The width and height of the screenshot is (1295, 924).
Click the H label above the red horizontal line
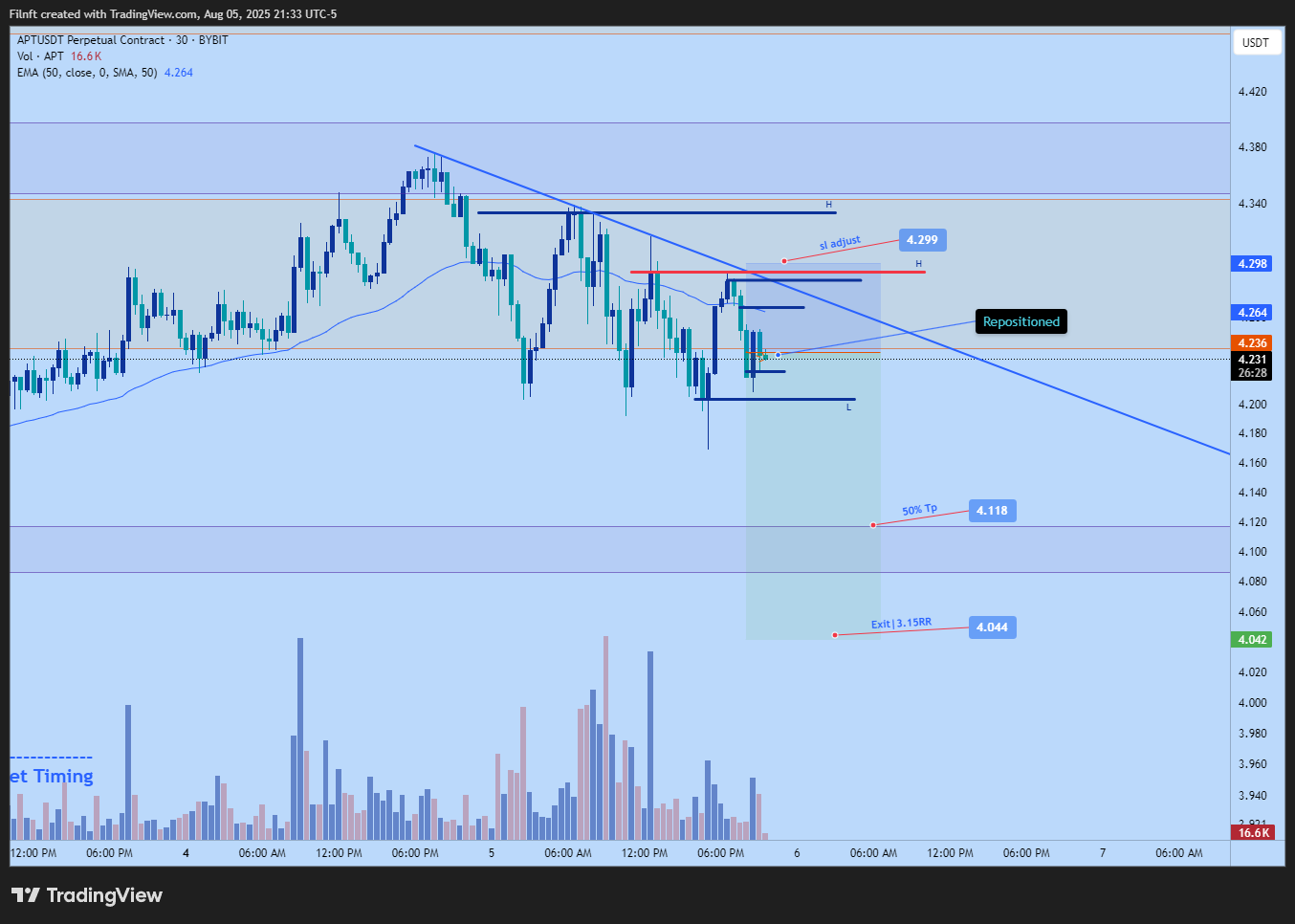coord(918,264)
